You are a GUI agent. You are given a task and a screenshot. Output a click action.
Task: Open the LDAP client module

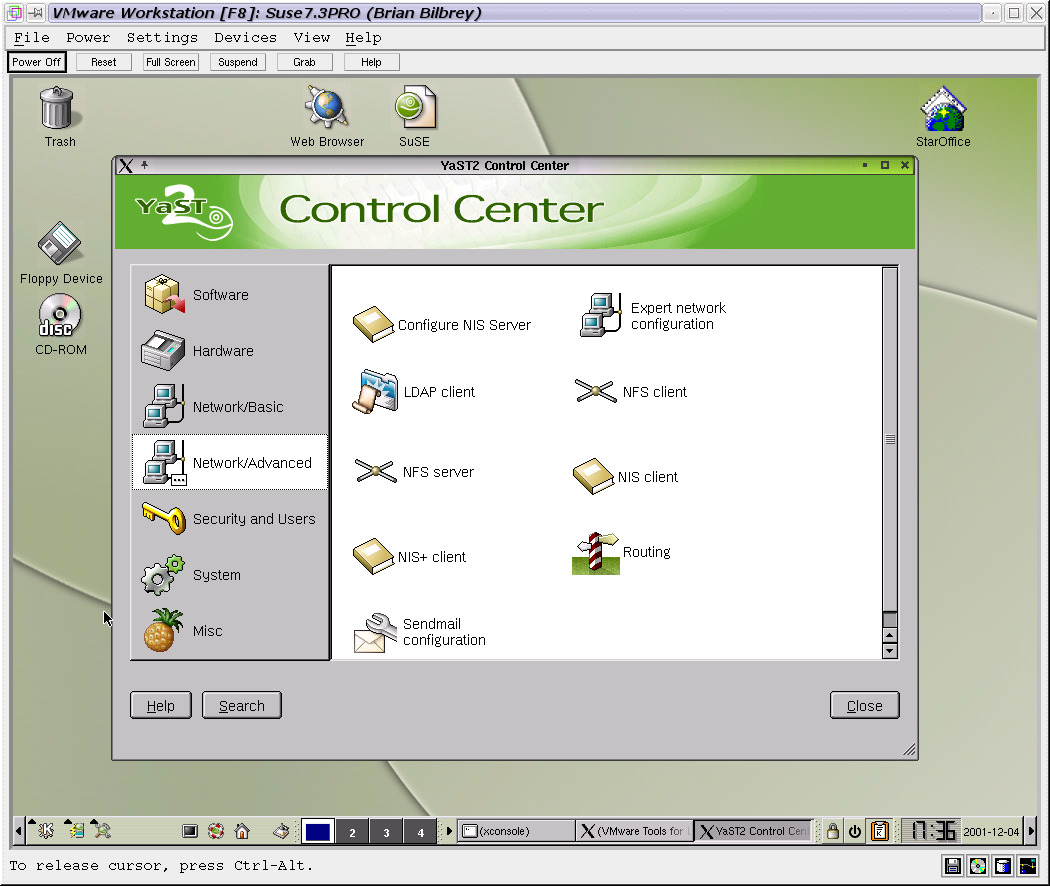coord(413,392)
